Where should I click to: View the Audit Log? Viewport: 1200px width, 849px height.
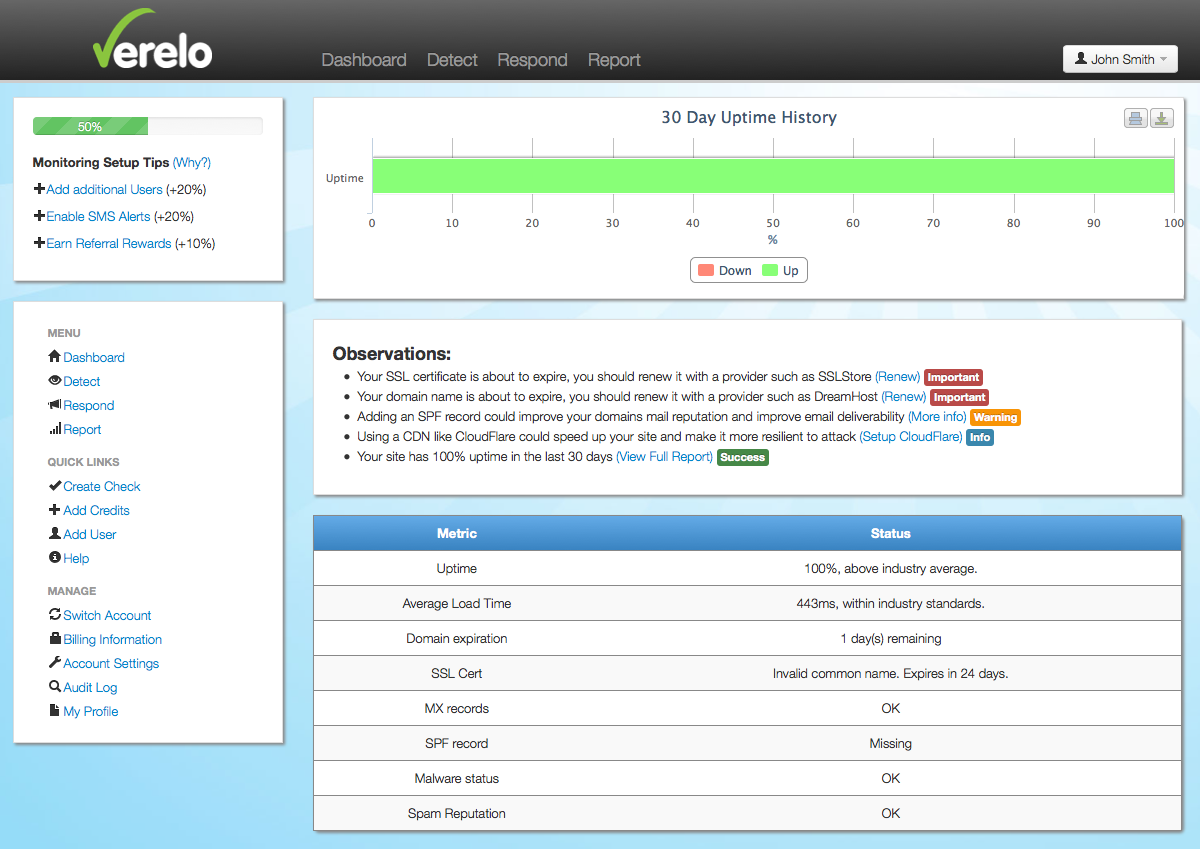[90, 687]
